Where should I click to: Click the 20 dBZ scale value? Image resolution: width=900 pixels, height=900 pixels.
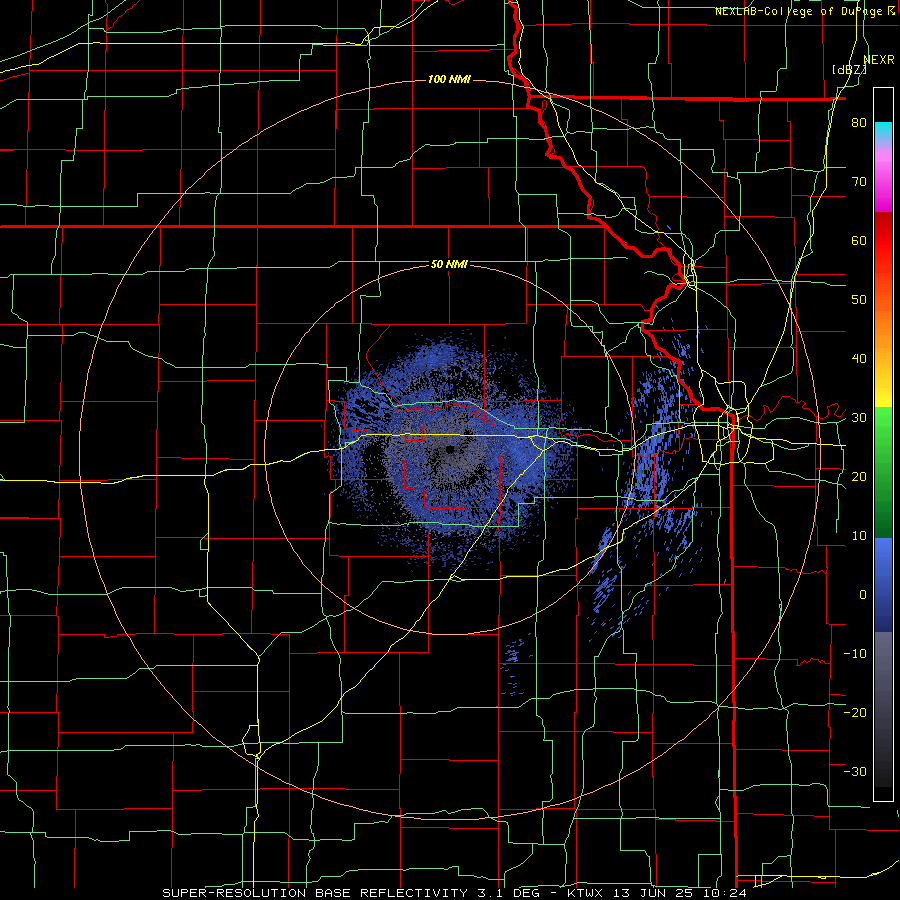(x=859, y=476)
